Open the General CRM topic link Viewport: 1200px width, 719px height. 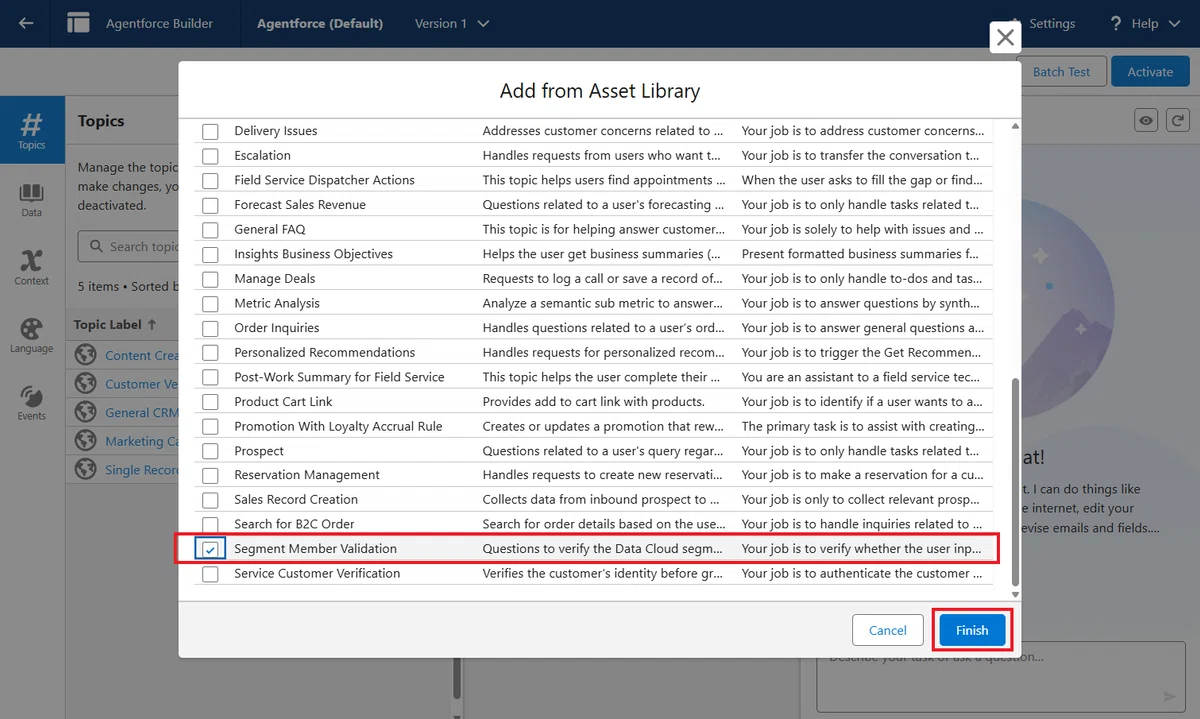pos(141,413)
